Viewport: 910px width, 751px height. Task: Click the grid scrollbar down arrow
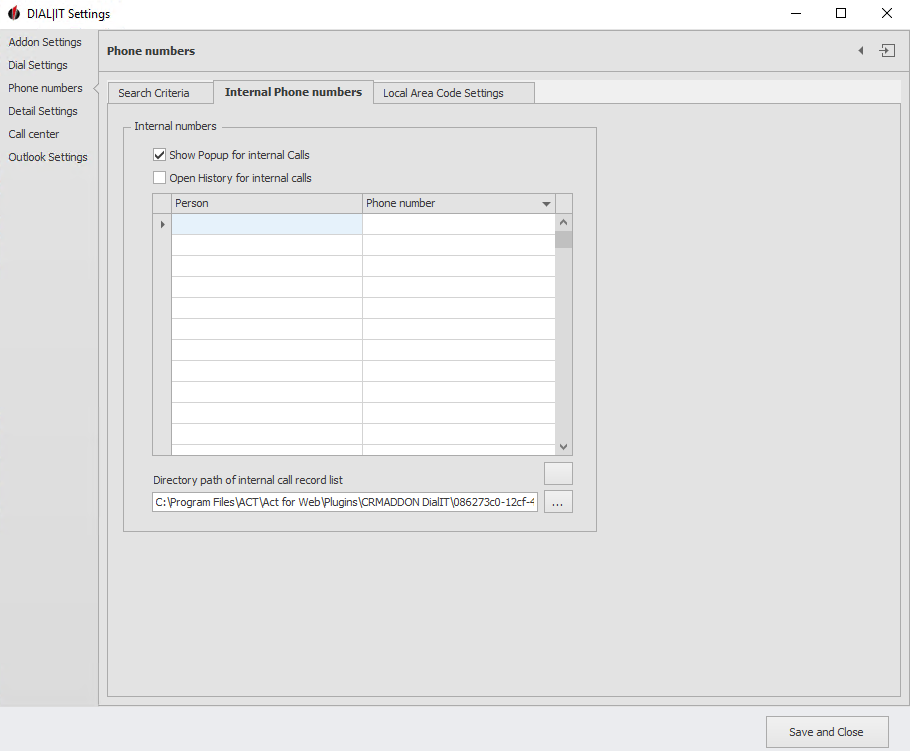(563, 447)
